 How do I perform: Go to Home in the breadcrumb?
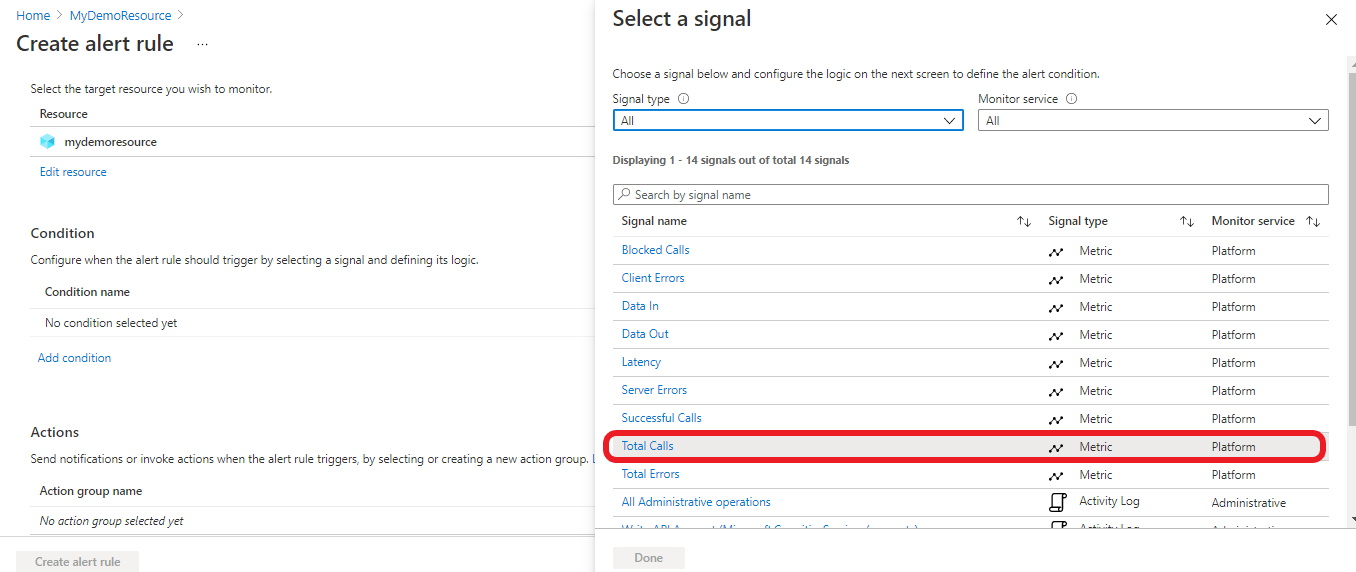(x=33, y=16)
